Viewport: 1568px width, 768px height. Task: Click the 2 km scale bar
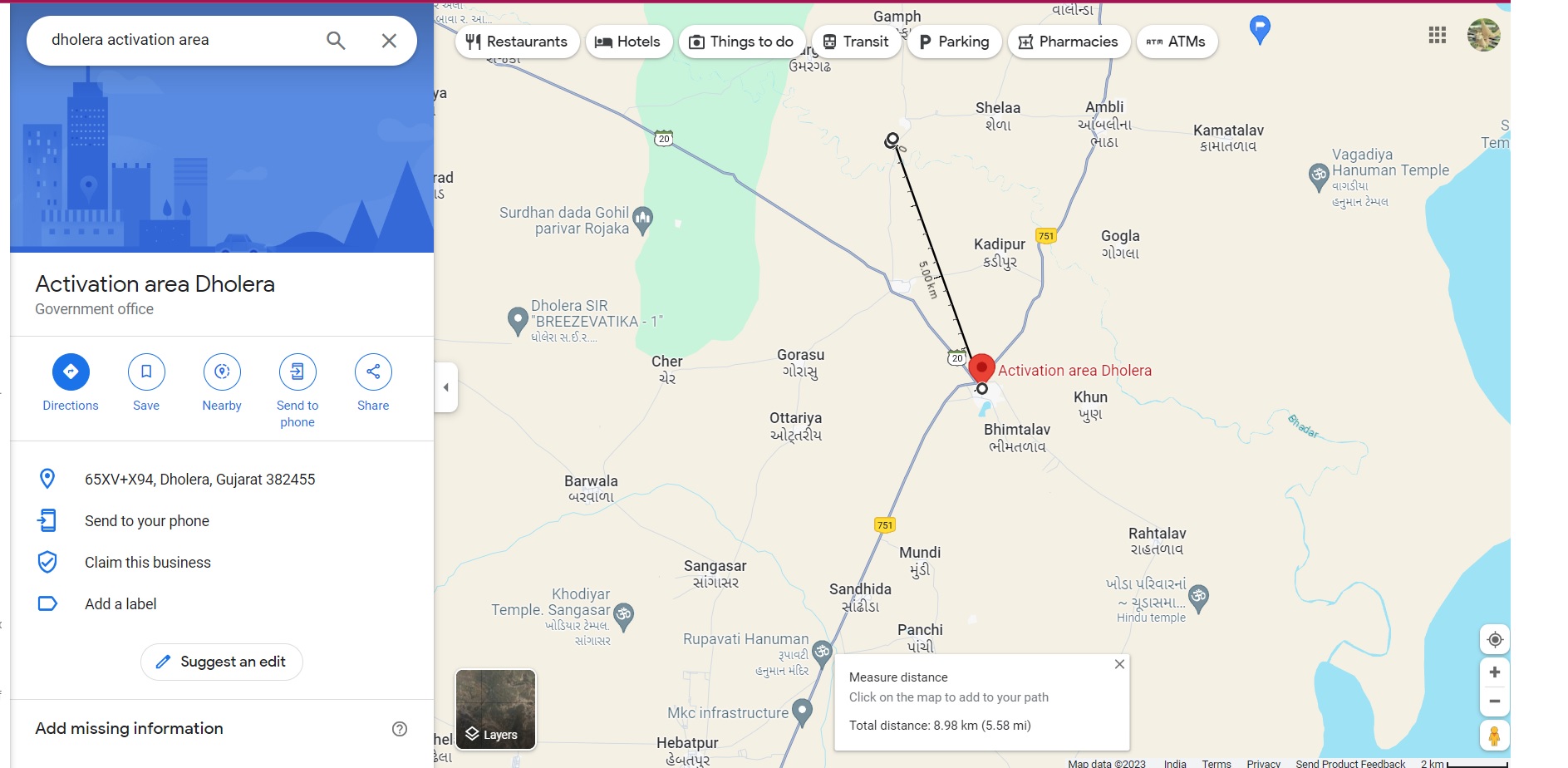click(x=1464, y=763)
